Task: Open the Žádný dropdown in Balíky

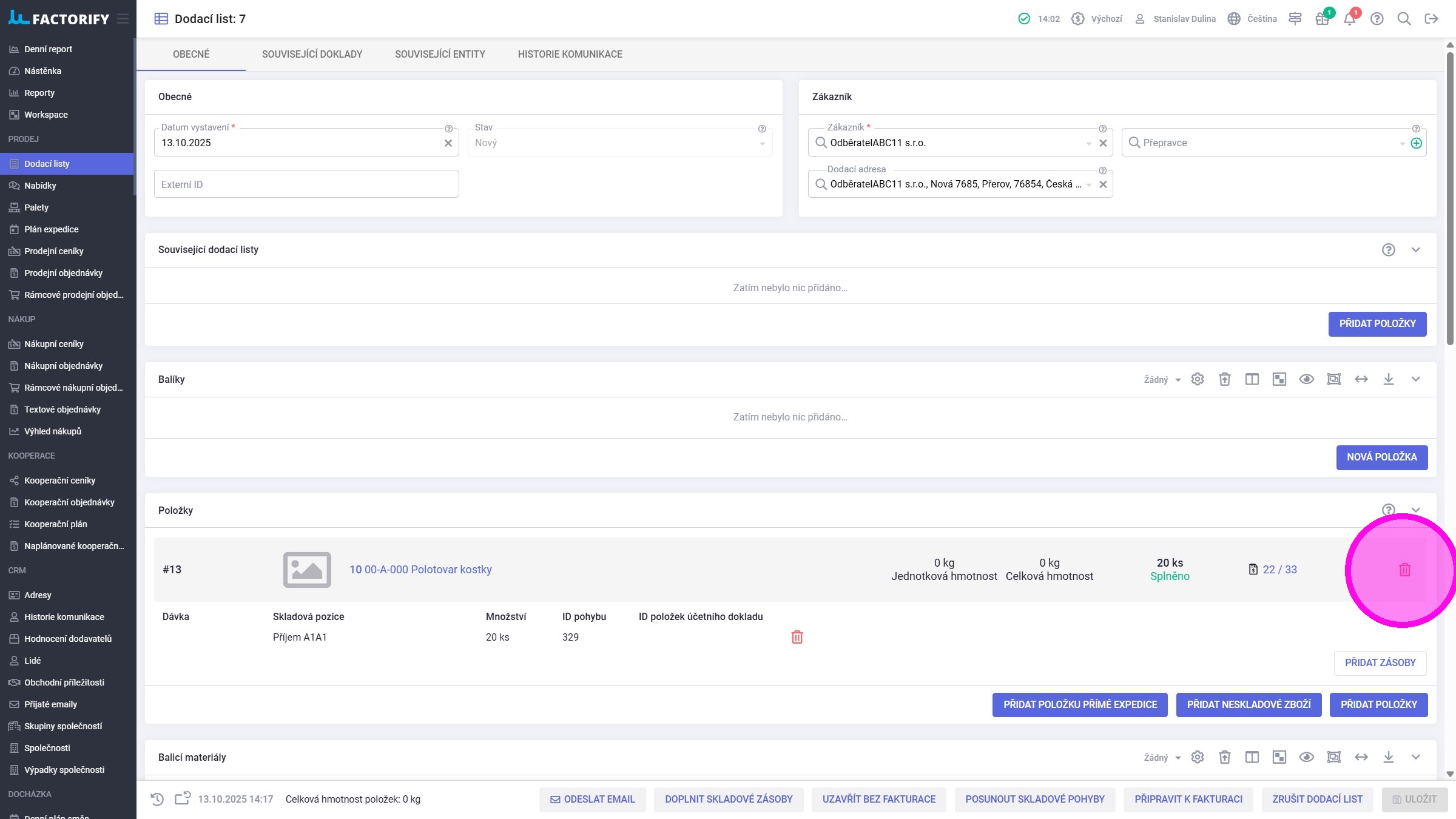Action: point(1162,380)
